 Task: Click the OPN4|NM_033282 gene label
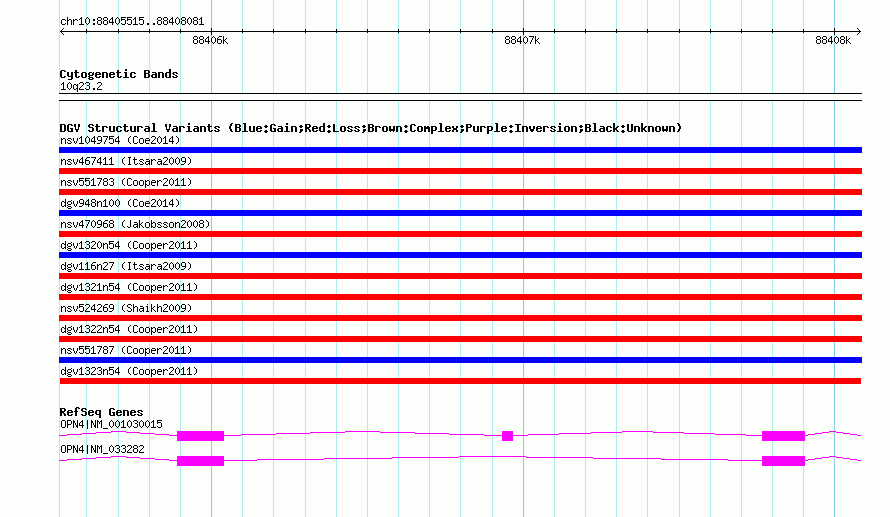tap(102, 449)
